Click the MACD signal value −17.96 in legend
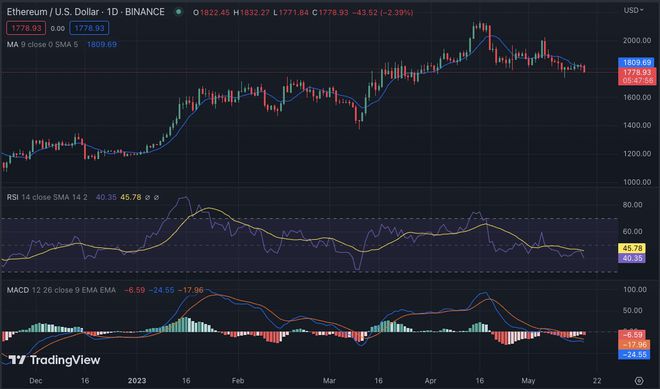 [191, 290]
